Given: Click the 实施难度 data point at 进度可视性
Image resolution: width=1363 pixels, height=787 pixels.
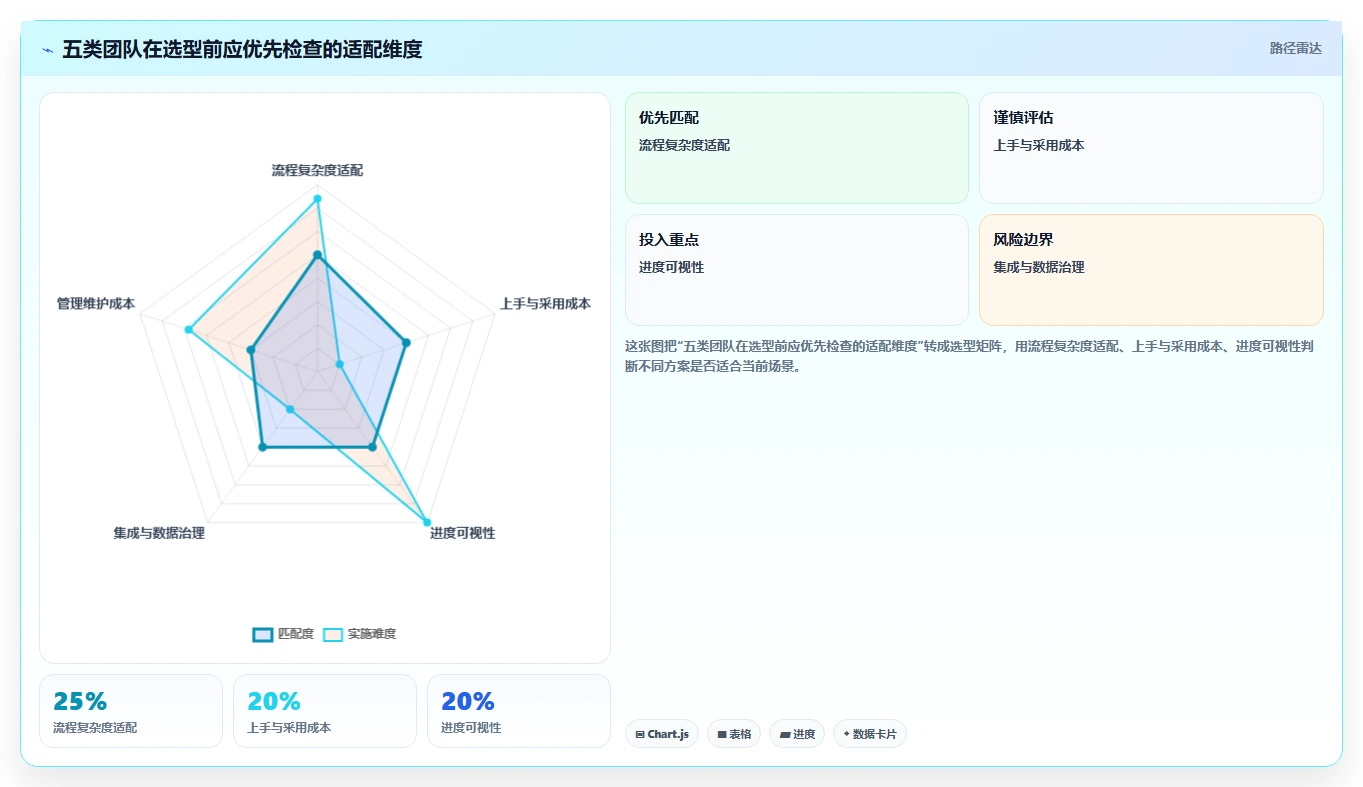Looking at the screenshot, I should click(427, 522).
